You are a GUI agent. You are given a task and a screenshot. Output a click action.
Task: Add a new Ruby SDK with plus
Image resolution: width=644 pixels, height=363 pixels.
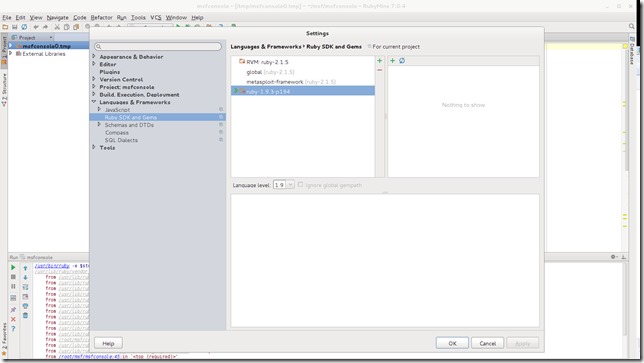(380, 61)
